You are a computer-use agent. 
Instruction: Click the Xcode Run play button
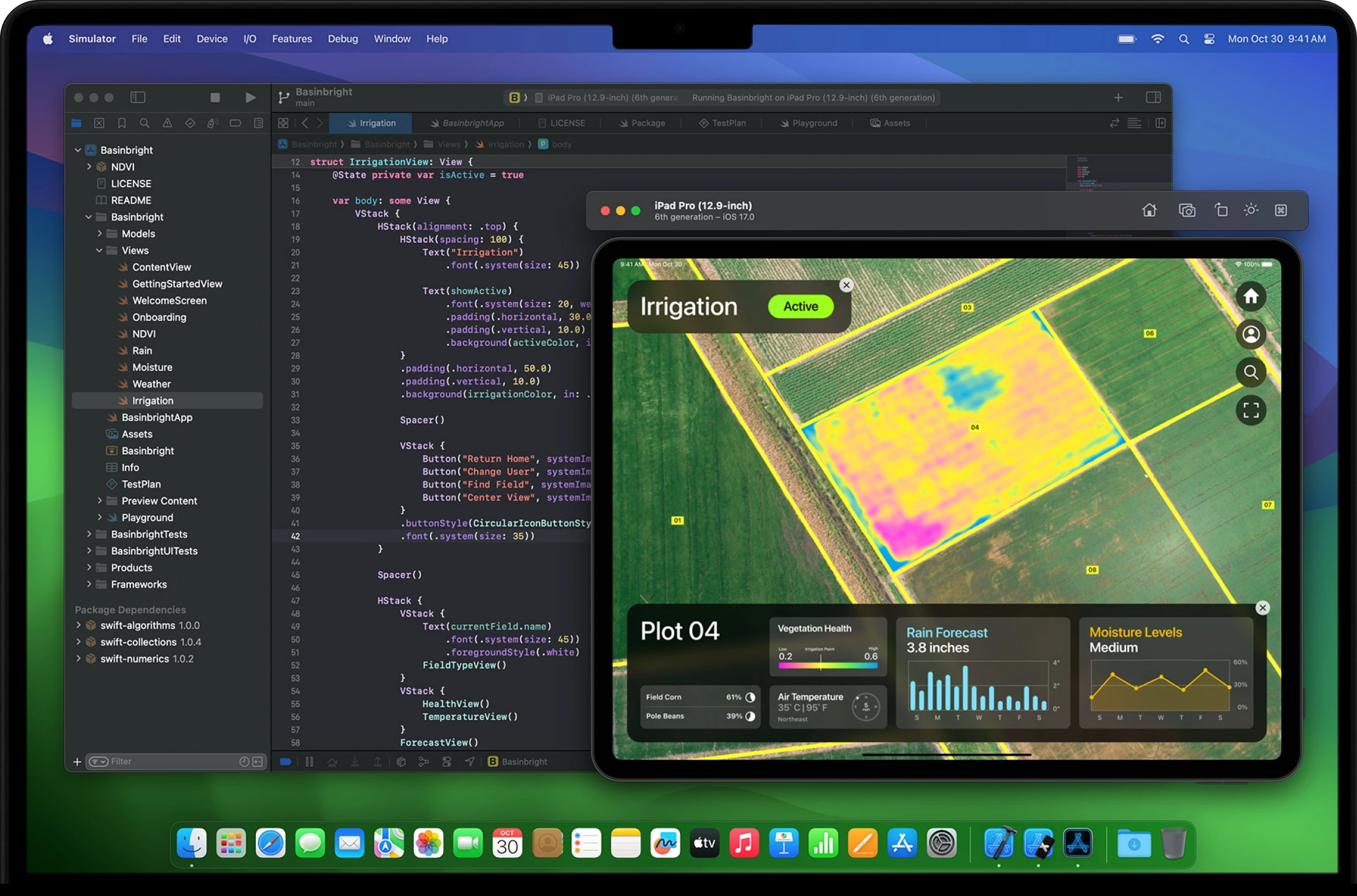click(250, 98)
